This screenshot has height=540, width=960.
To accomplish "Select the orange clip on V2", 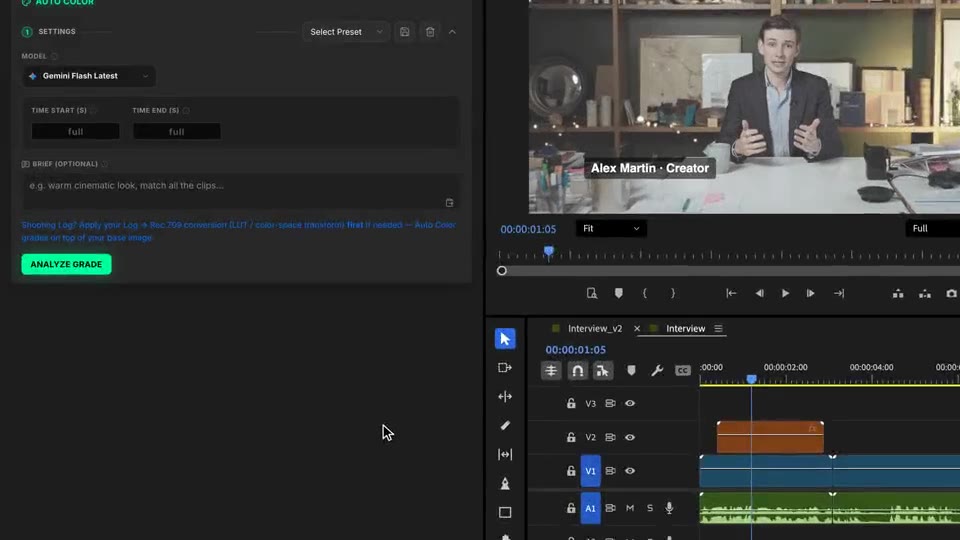I will tap(770, 437).
